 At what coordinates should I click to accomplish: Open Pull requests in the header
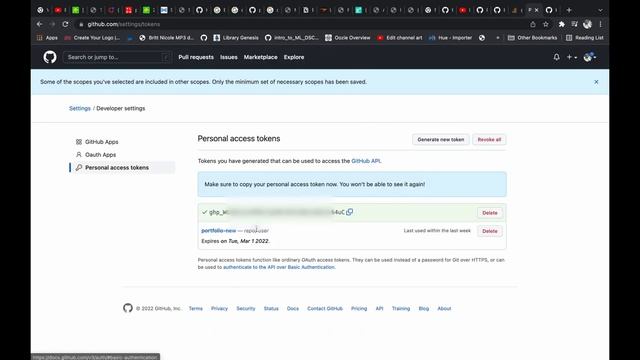[196, 57]
